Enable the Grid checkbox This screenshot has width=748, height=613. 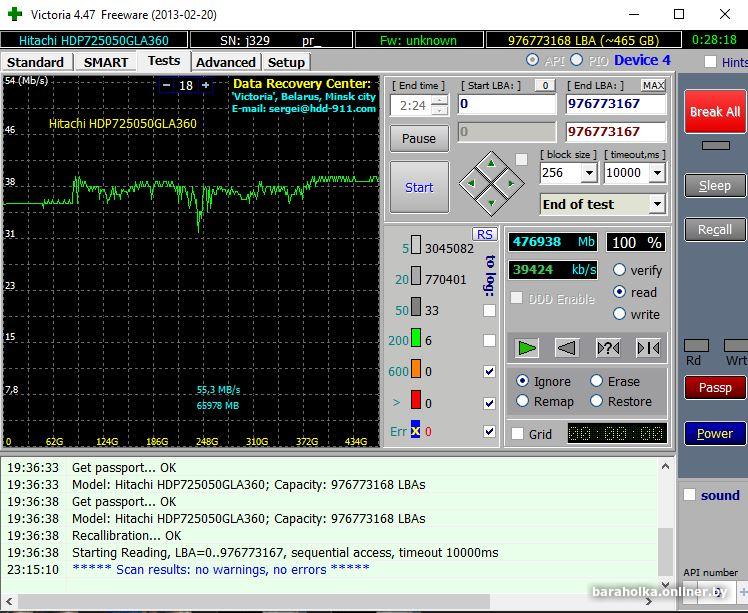(x=517, y=434)
